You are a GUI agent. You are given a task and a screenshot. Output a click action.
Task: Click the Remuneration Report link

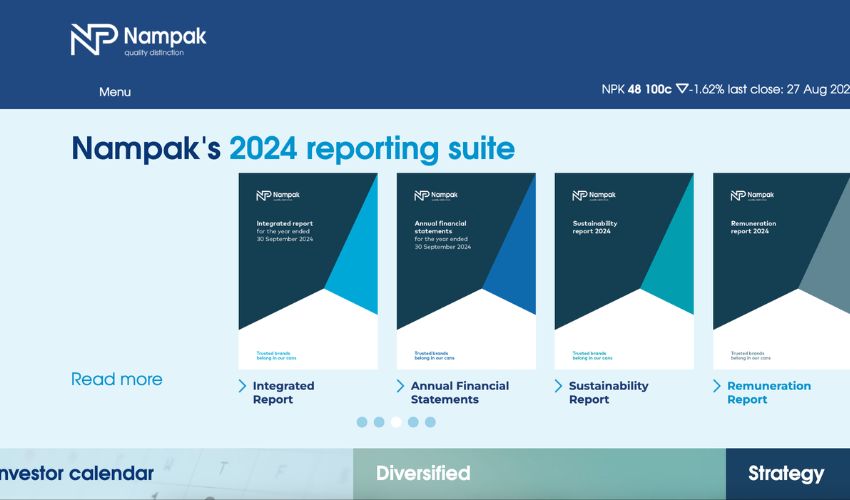[769, 393]
